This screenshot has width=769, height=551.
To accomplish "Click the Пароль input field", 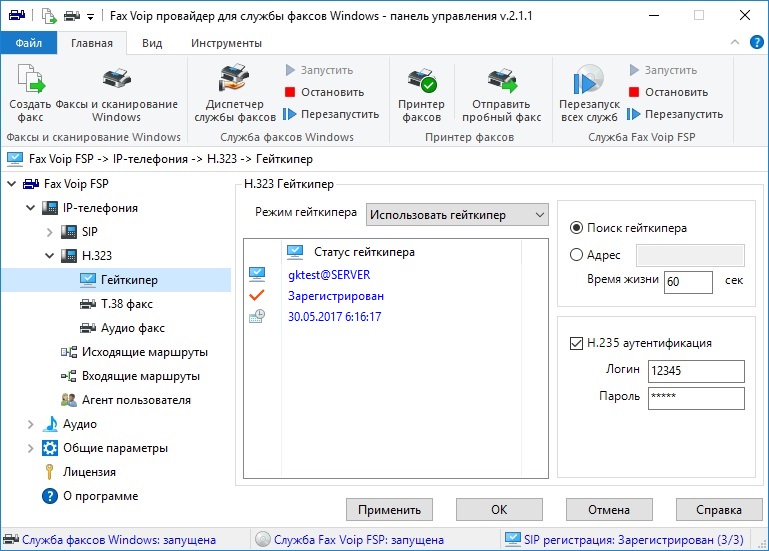I will (x=696, y=398).
